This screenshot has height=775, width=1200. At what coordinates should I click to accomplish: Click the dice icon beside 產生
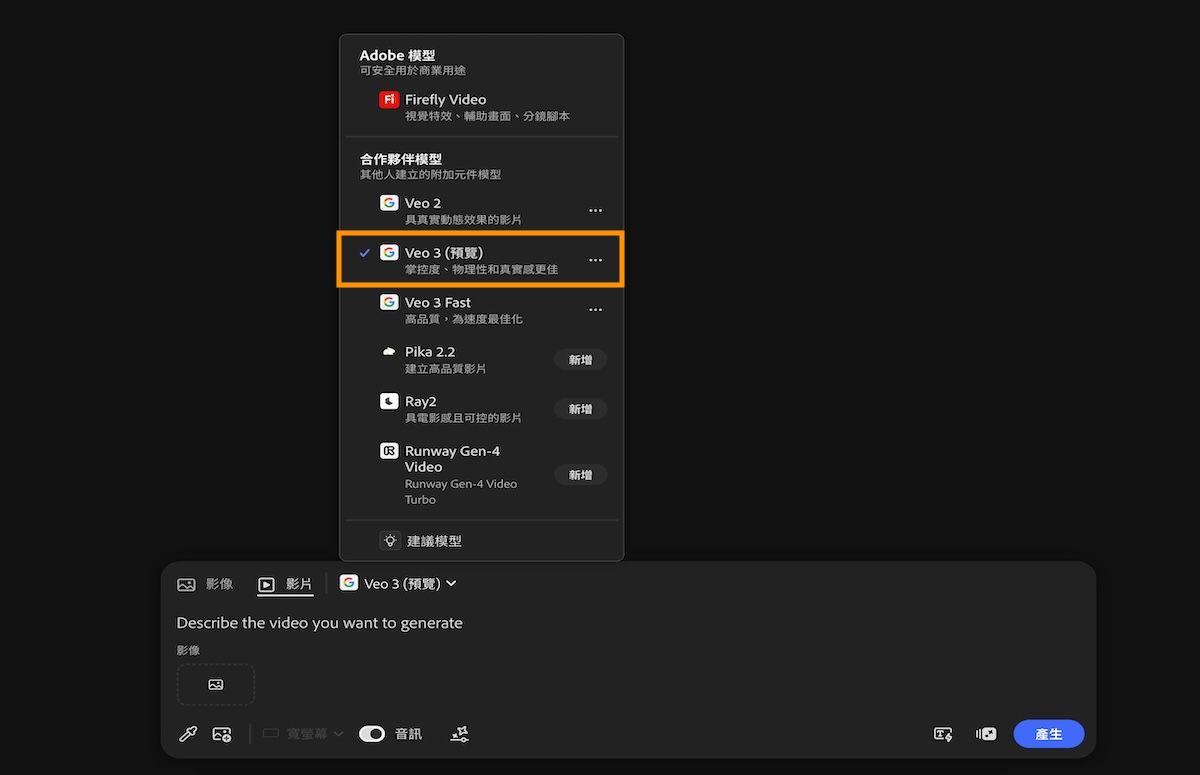pos(986,734)
